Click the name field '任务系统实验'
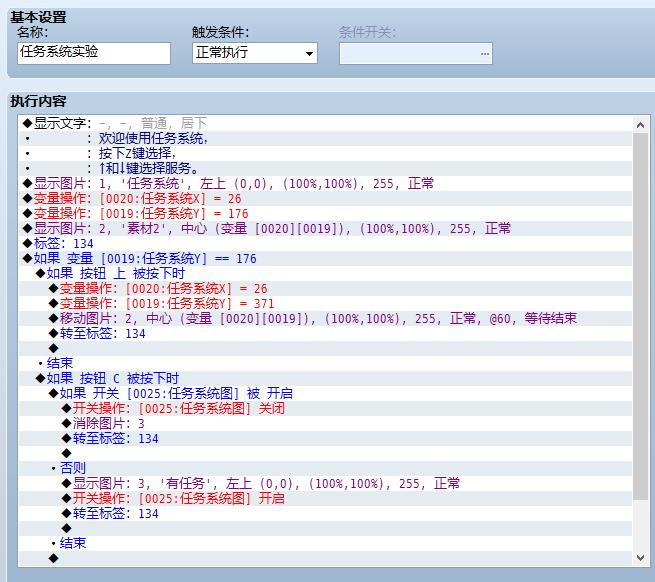Screen dimensions: 655x582 (x=94, y=53)
